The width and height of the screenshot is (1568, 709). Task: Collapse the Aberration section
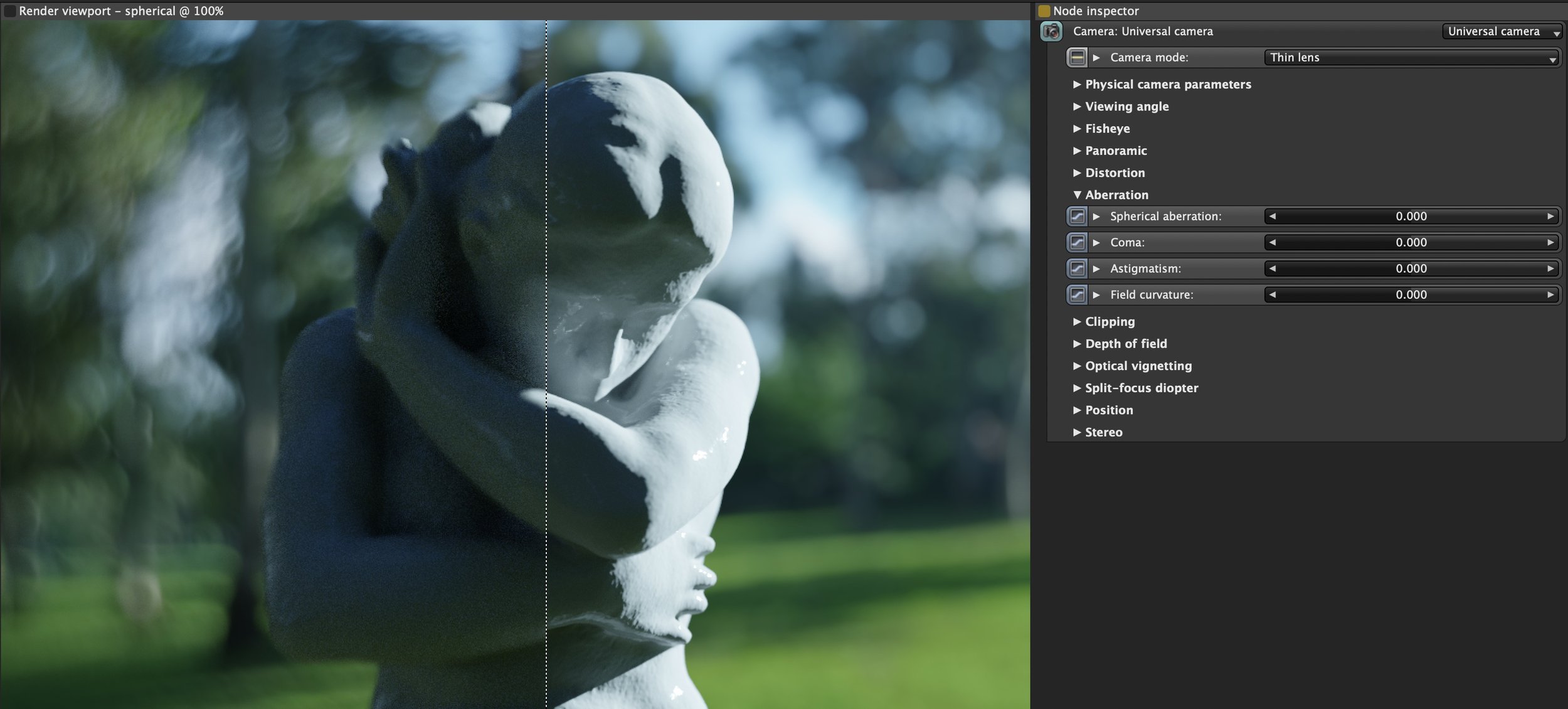click(x=1077, y=195)
